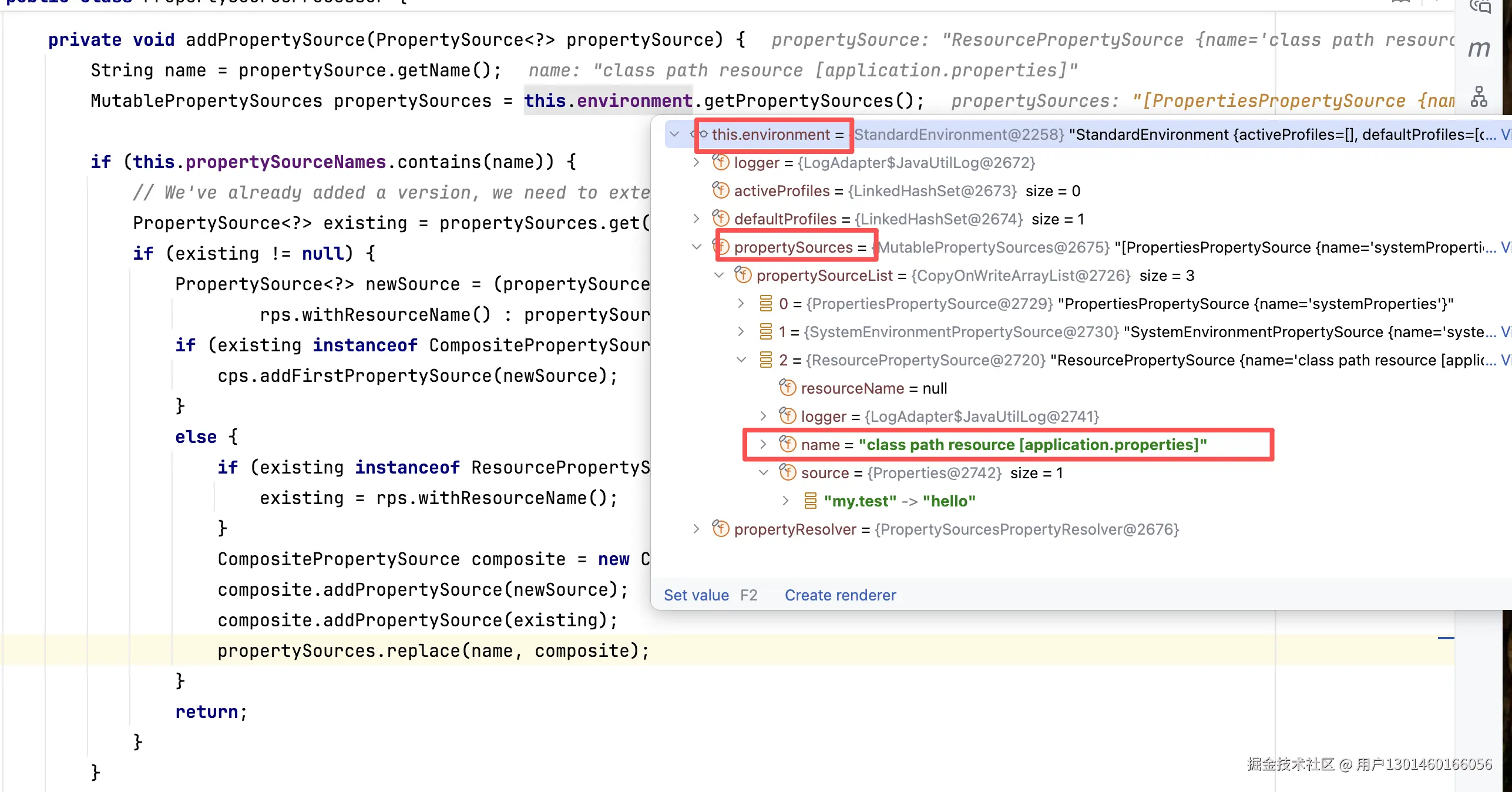Viewport: 1512px width, 792px height.
Task: Click the Maven 'm' sidebar icon
Action: (x=1479, y=49)
